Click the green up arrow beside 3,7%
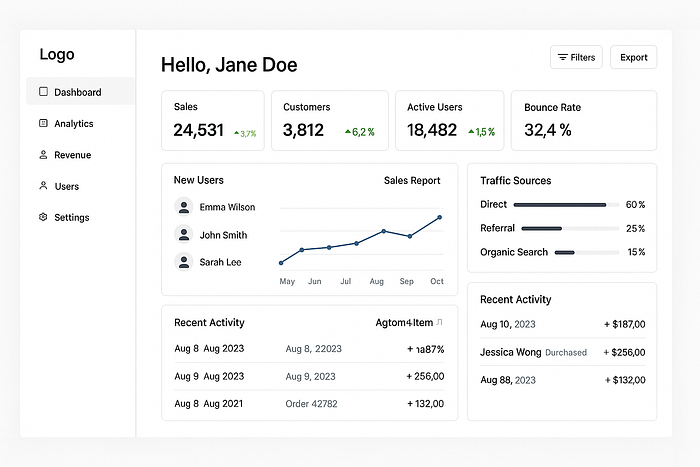 237,133
